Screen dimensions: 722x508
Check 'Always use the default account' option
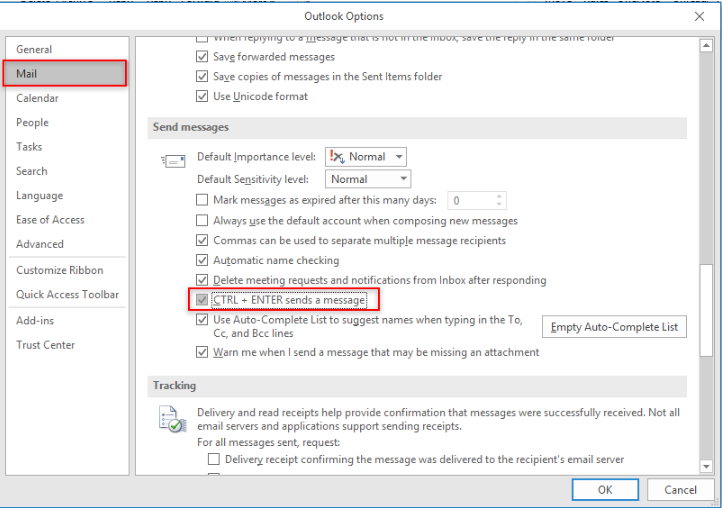tap(203, 220)
